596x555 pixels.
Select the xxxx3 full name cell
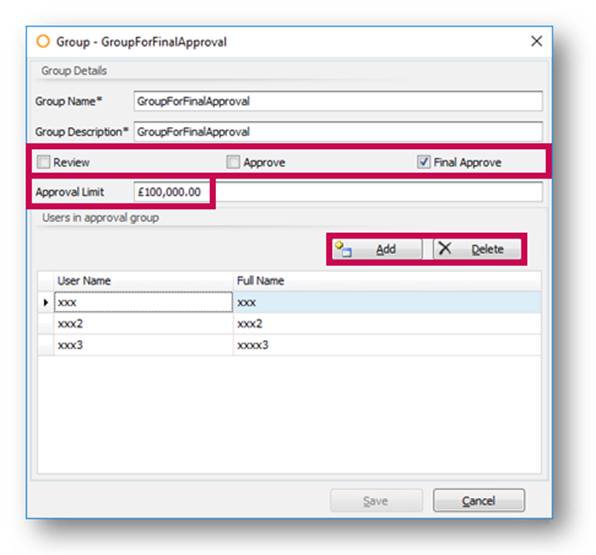coord(387,345)
